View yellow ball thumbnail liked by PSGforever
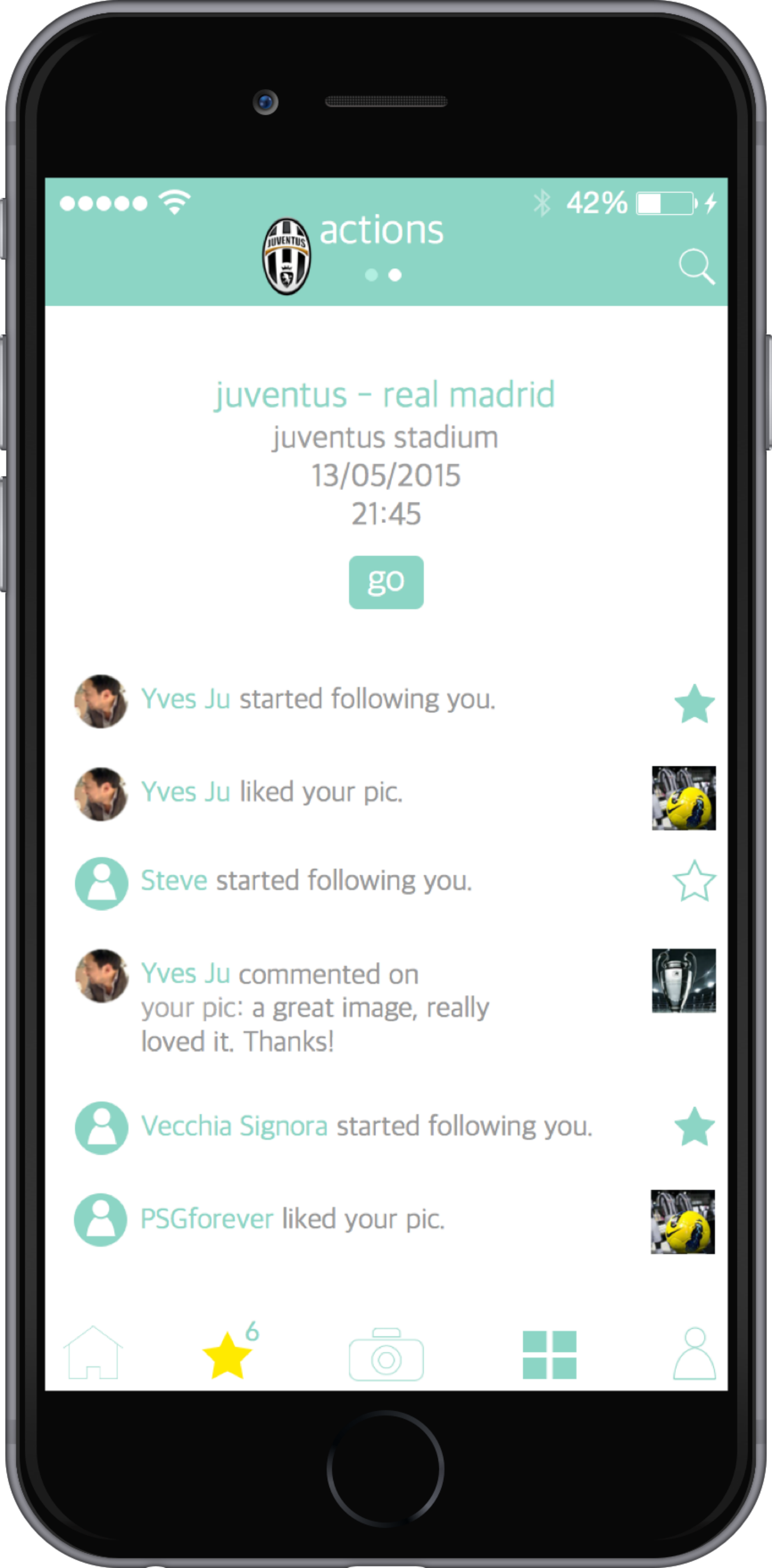Image resolution: width=772 pixels, height=1568 pixels. pos(682,1221)
